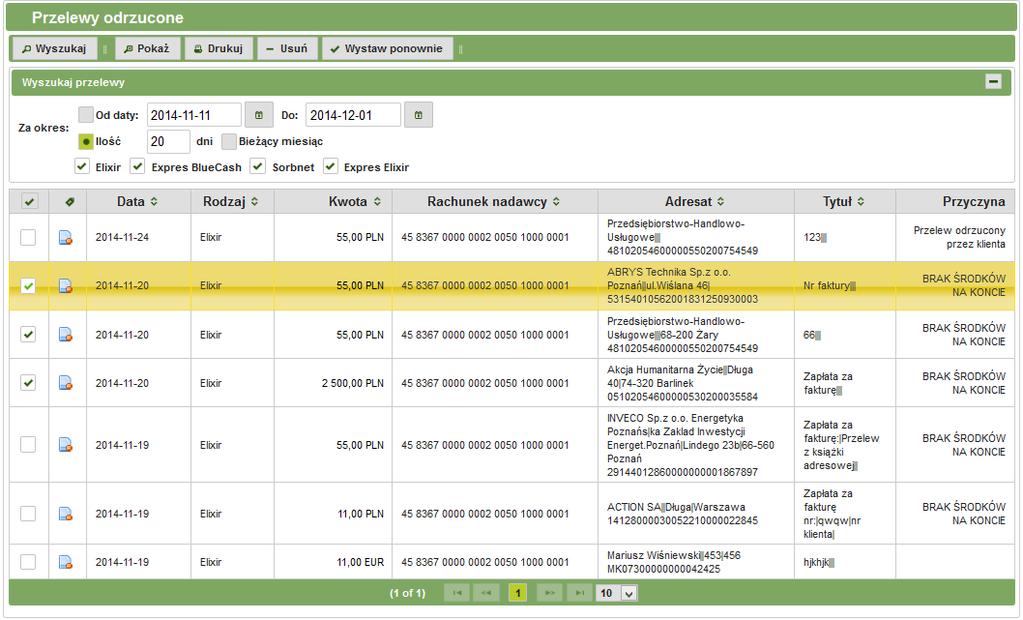Toggle the Sorbnet filter checkbox
This screenshot has height=620, width=1023.
(x=258, y=166)
